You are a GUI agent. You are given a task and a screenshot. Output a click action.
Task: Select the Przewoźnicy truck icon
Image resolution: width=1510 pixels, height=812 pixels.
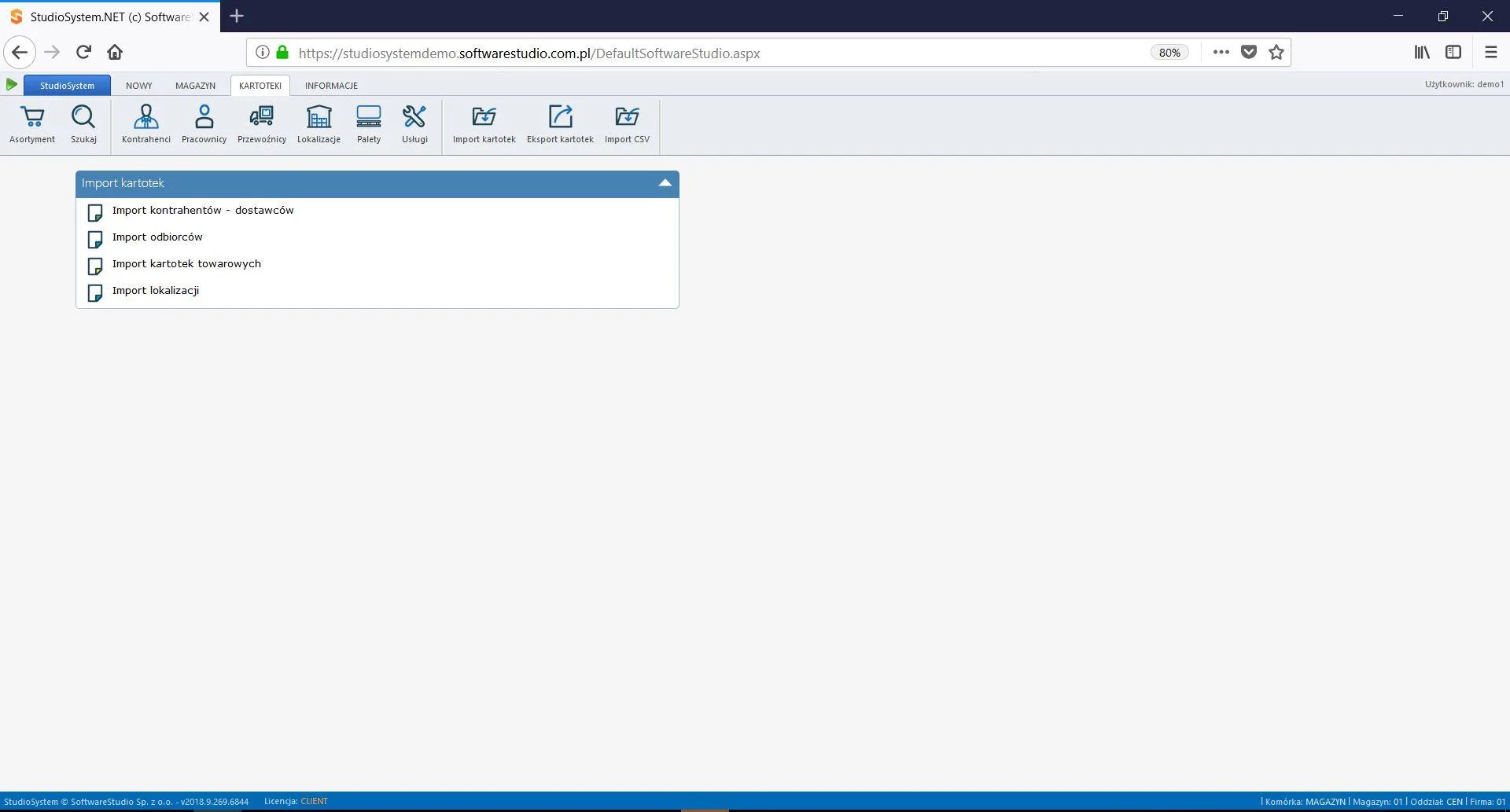261,117
